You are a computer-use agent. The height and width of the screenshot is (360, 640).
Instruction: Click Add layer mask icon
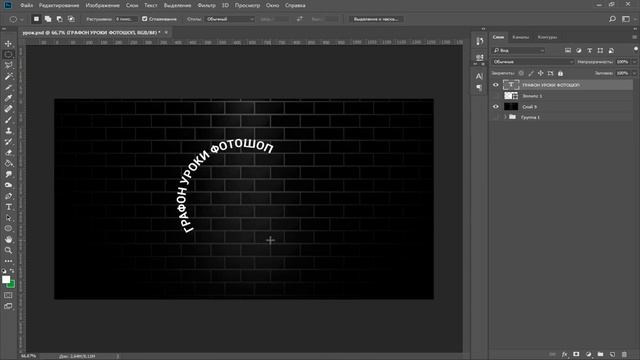tap(576, 354)
